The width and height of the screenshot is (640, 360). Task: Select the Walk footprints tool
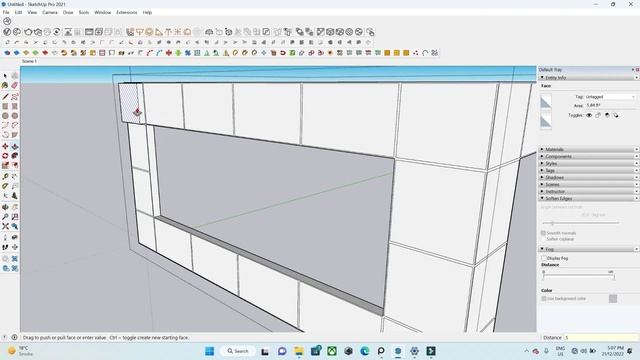(x=5, y=247)
